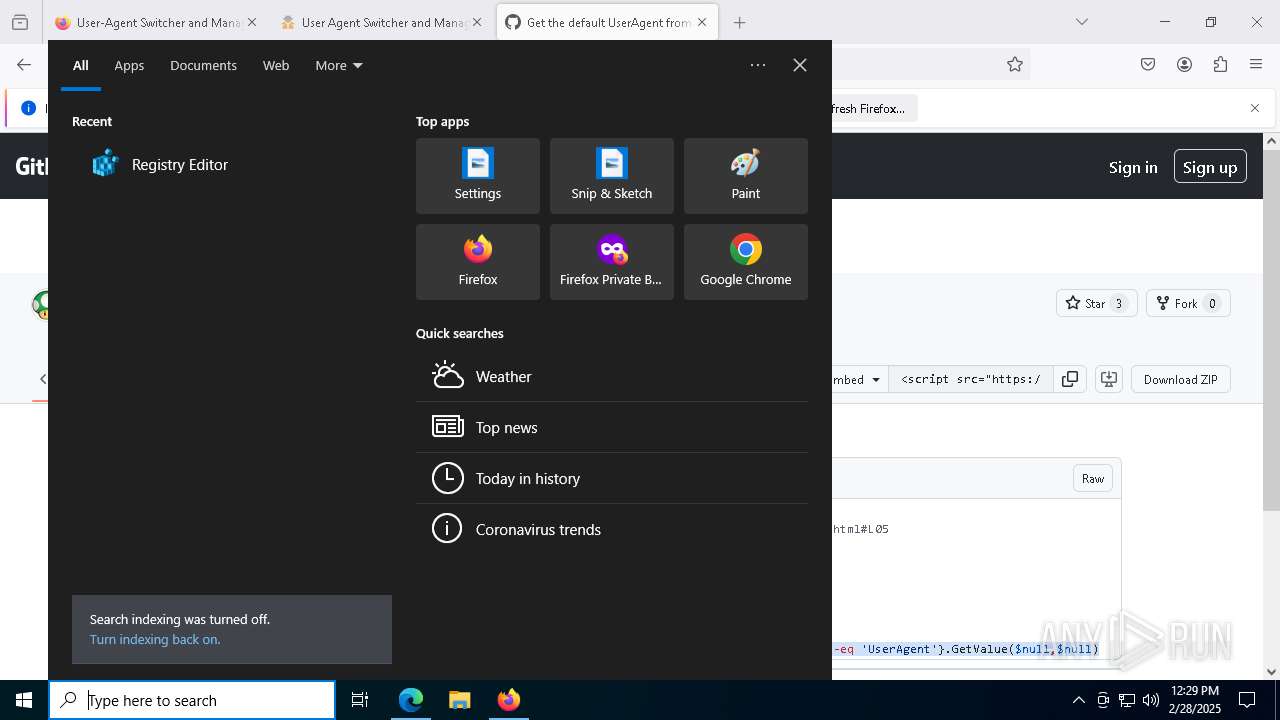Image resolution: width=1280 pixels, height=720 pixels.
Task: View Raw file button
Action: click(x=1093, y=479)
